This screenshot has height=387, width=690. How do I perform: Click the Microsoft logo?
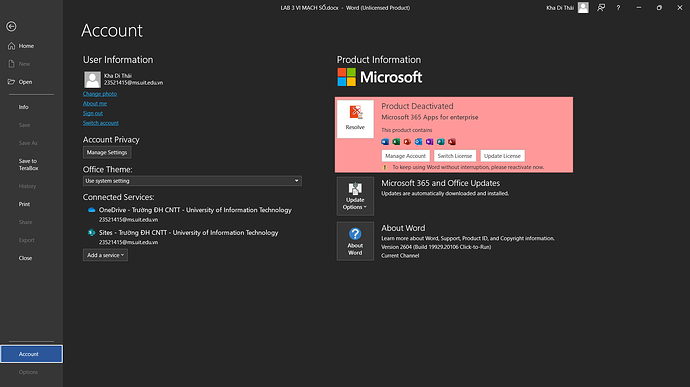[x=380, y=77]
